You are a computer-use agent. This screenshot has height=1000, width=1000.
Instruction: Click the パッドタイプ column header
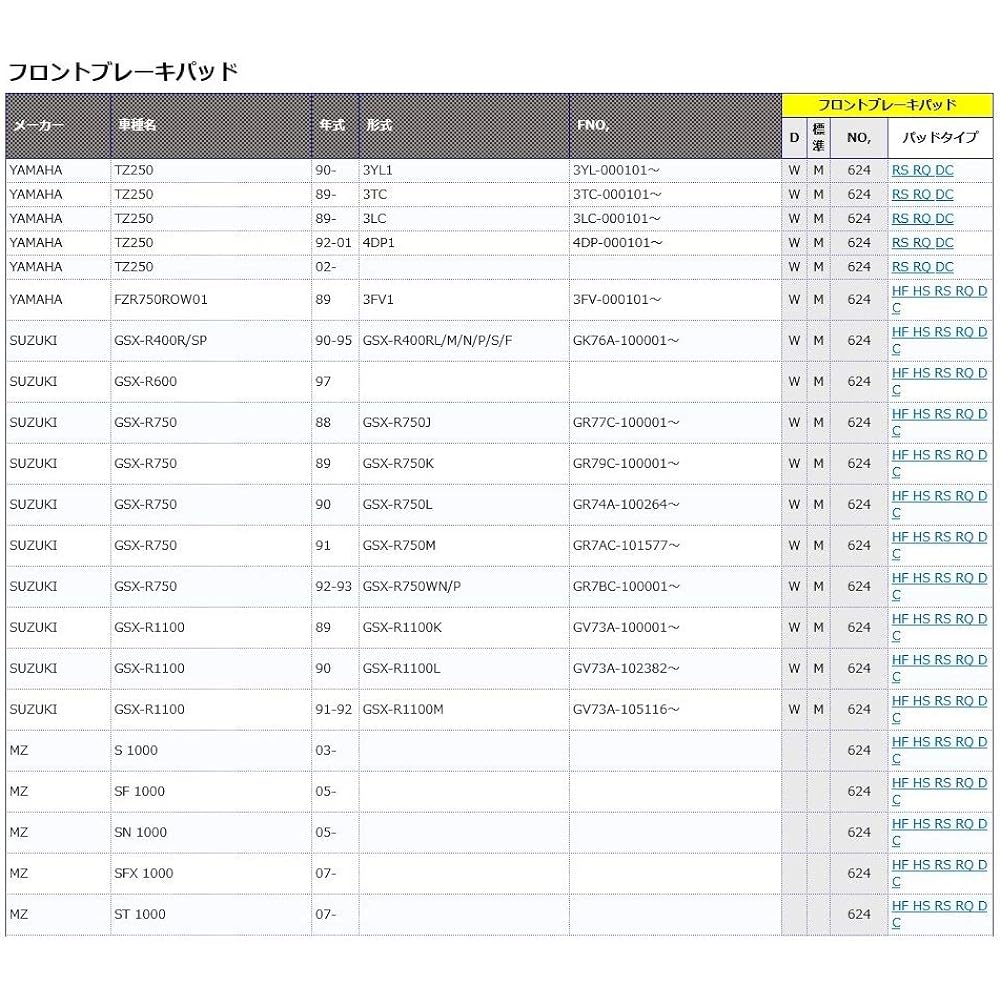point(940,137)
